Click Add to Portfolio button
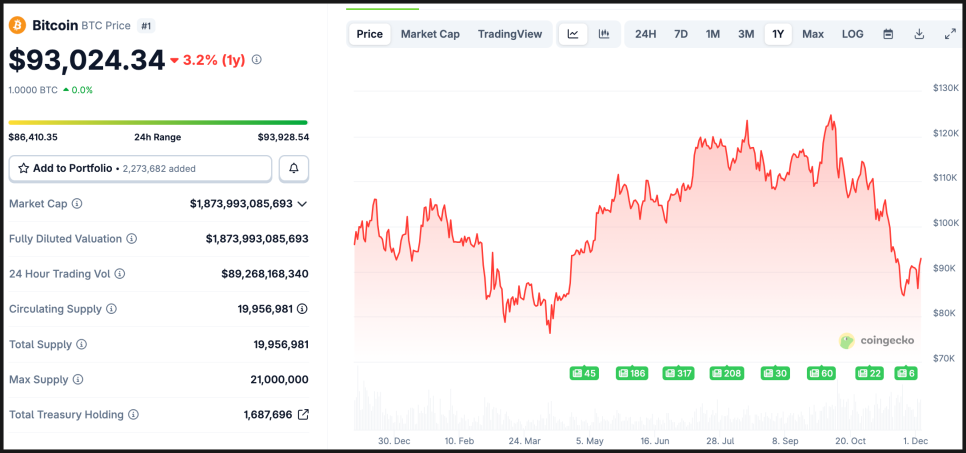This screenshot has height=453, width=966. (140, 168)
